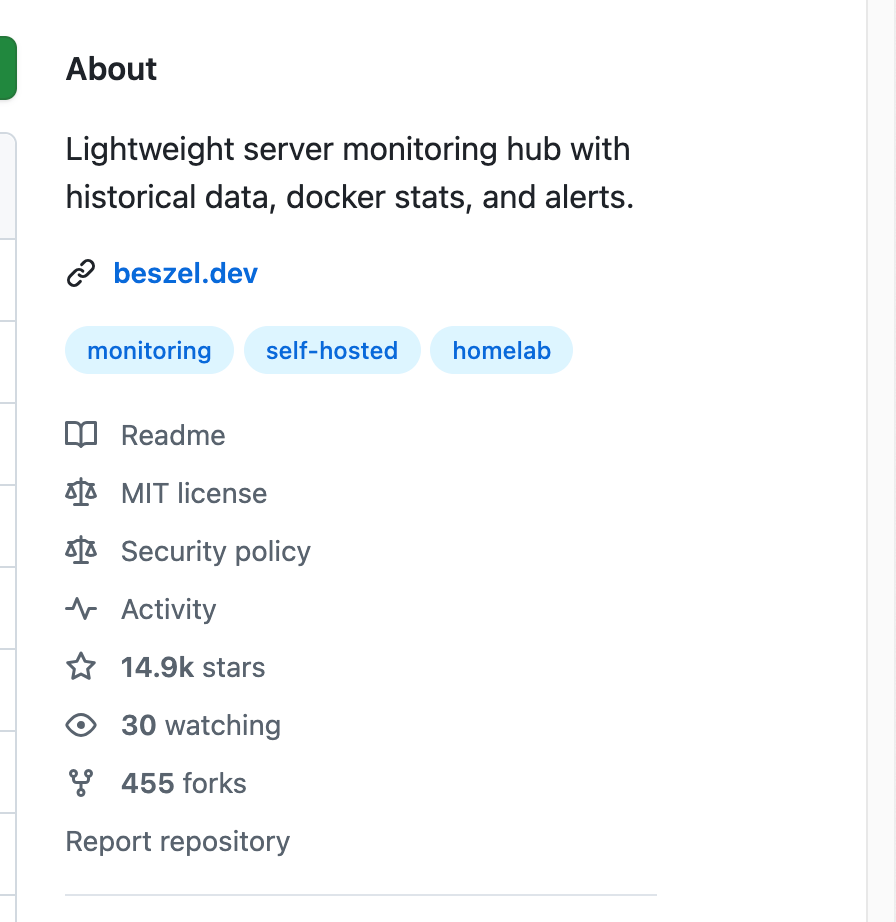Click the scale icon beside Security policy
The height and width of the screenshot is (922, 896).
coord(80,551)
